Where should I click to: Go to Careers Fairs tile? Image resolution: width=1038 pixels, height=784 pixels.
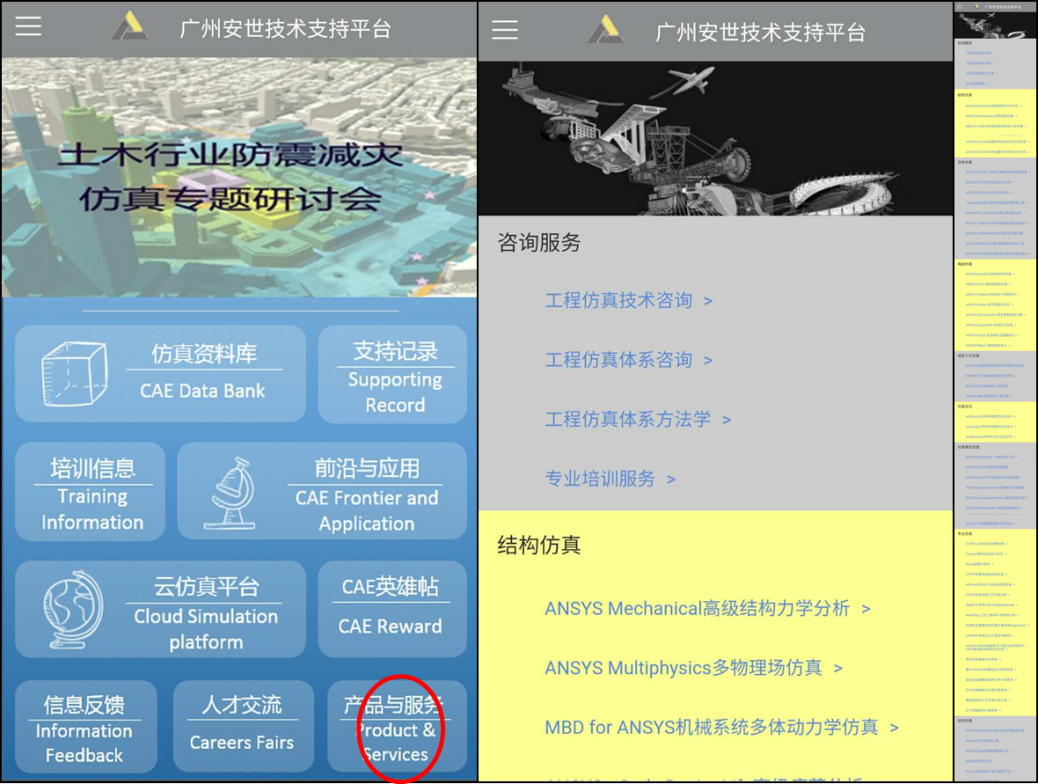(x=242, y=727)
